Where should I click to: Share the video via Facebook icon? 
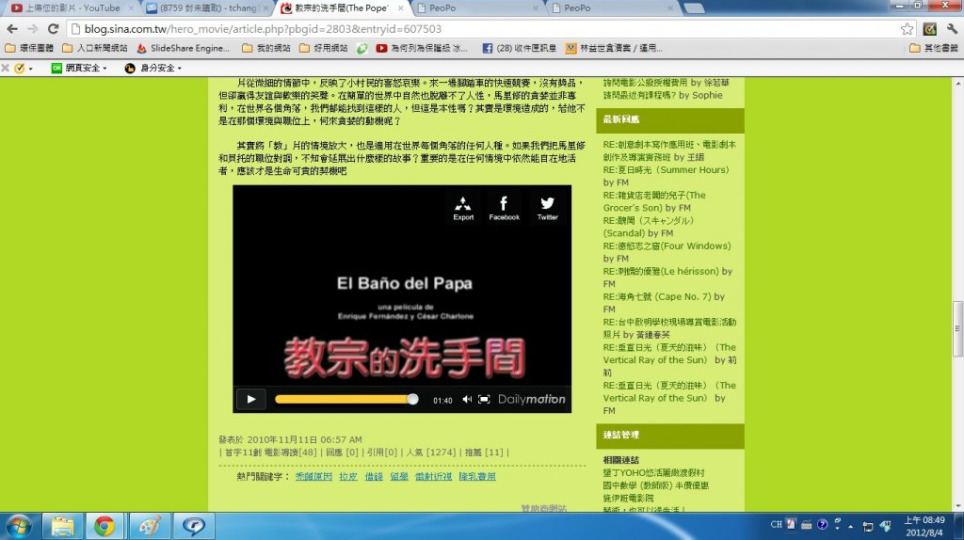point(504,208)
